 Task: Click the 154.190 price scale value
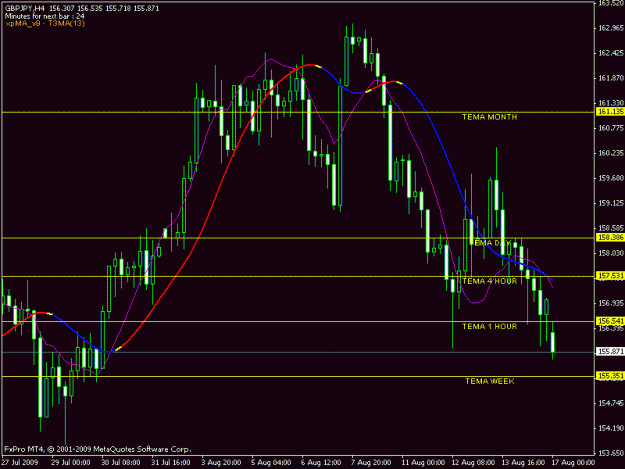(611, 428)
